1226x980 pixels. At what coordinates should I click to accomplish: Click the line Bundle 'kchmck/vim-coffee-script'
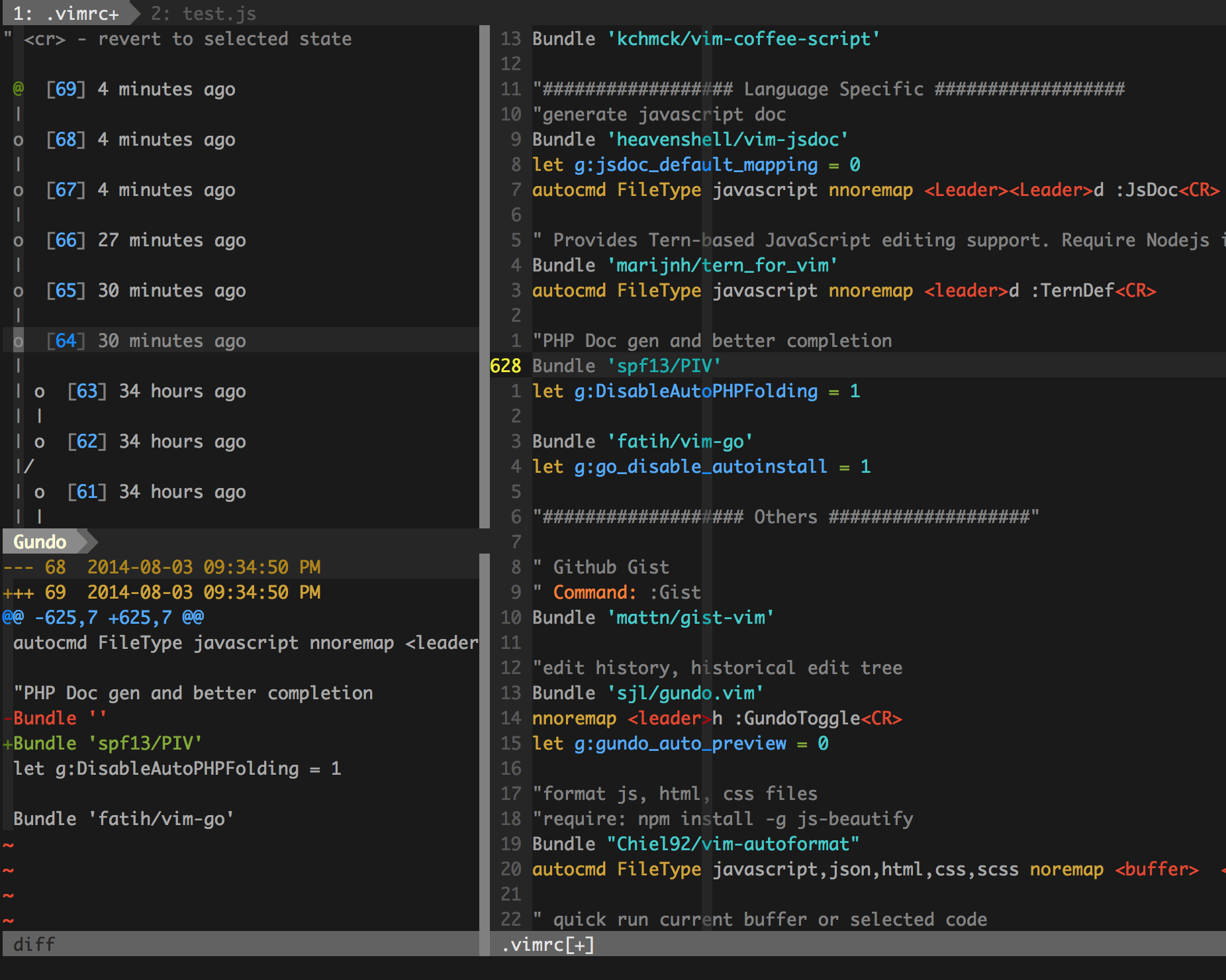pyautogui.click(x=706, y=38)
